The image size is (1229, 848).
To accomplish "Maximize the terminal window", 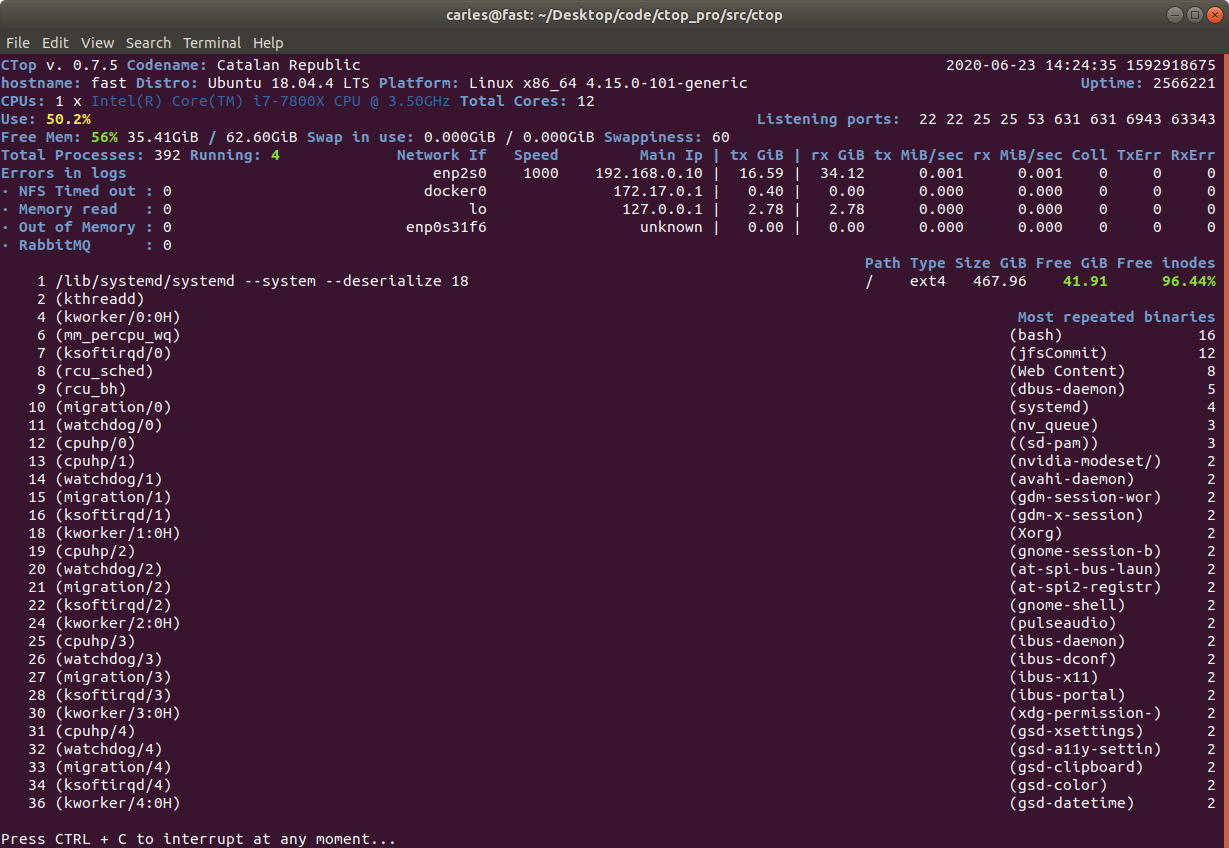I will 1193,14.
